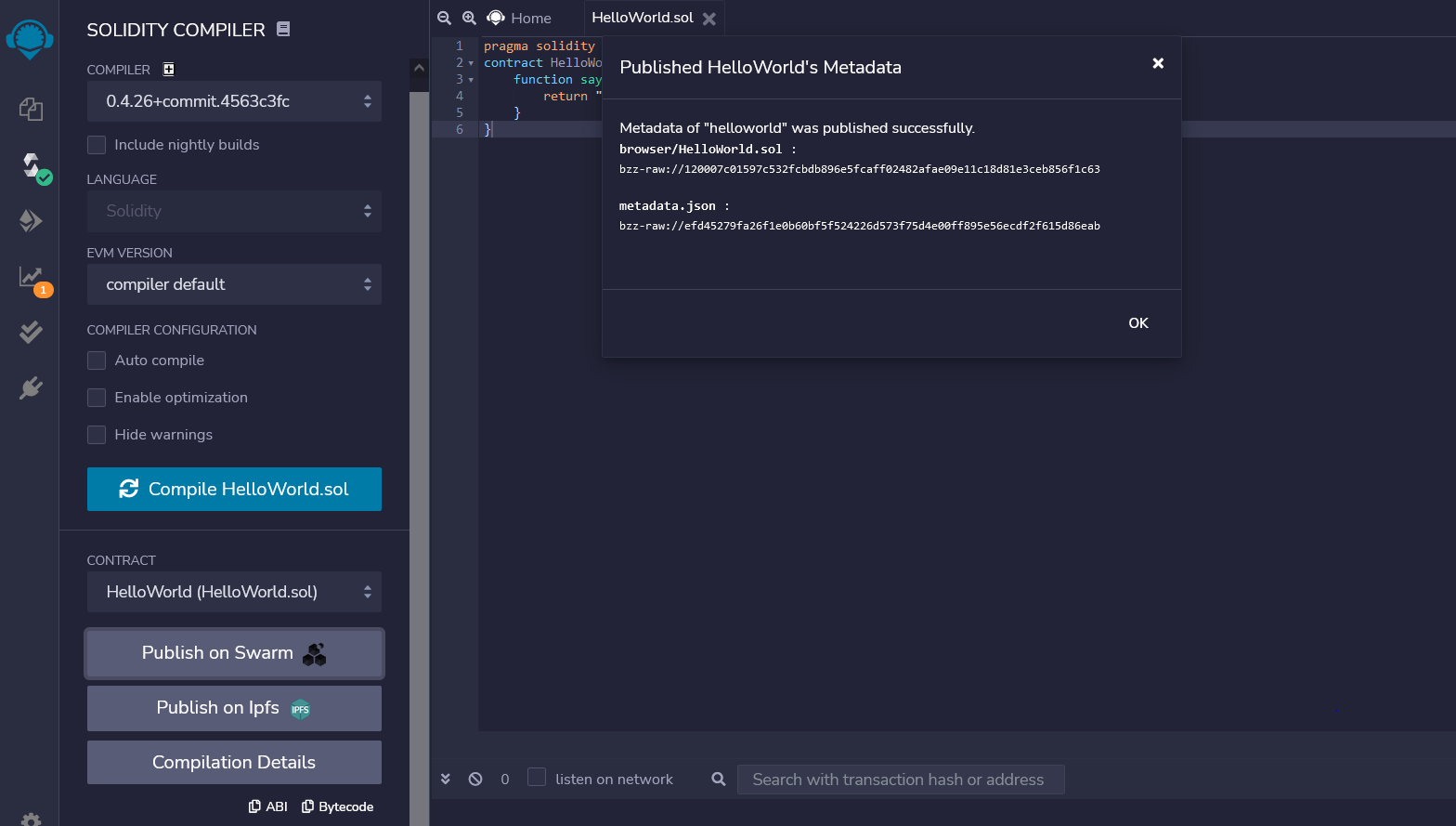Screen dimensions: 1456x826
Task: Select the HelloWorld.sol tab
Action: tap(643, 18)
